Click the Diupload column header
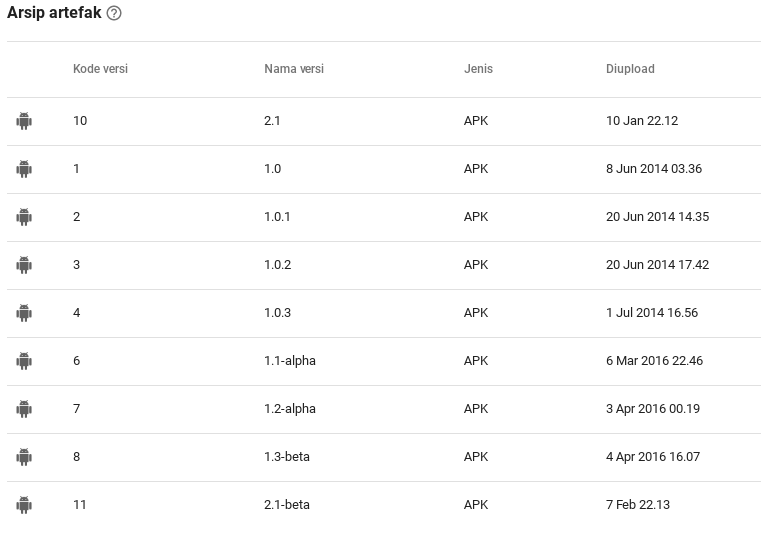 630,69
